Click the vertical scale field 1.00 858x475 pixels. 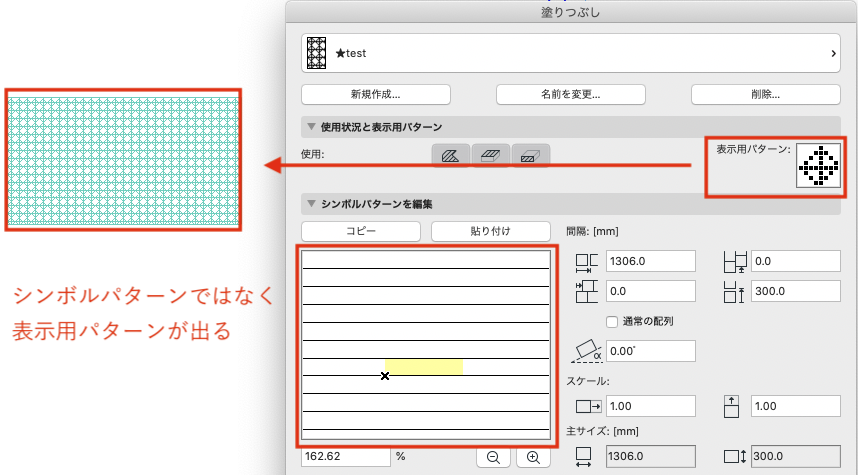(796, 406)
